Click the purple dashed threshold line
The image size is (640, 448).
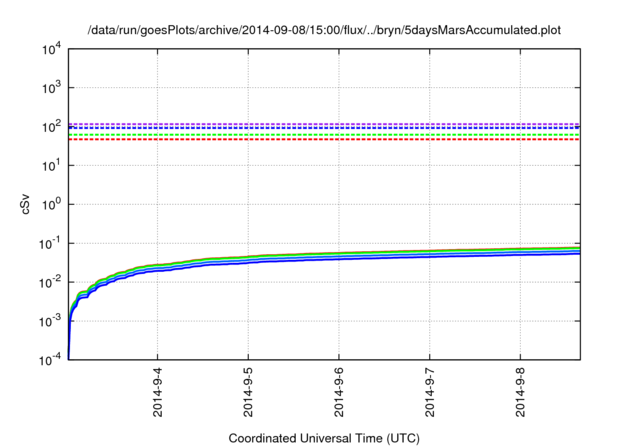pyautogui.click(x=324, y=124)
